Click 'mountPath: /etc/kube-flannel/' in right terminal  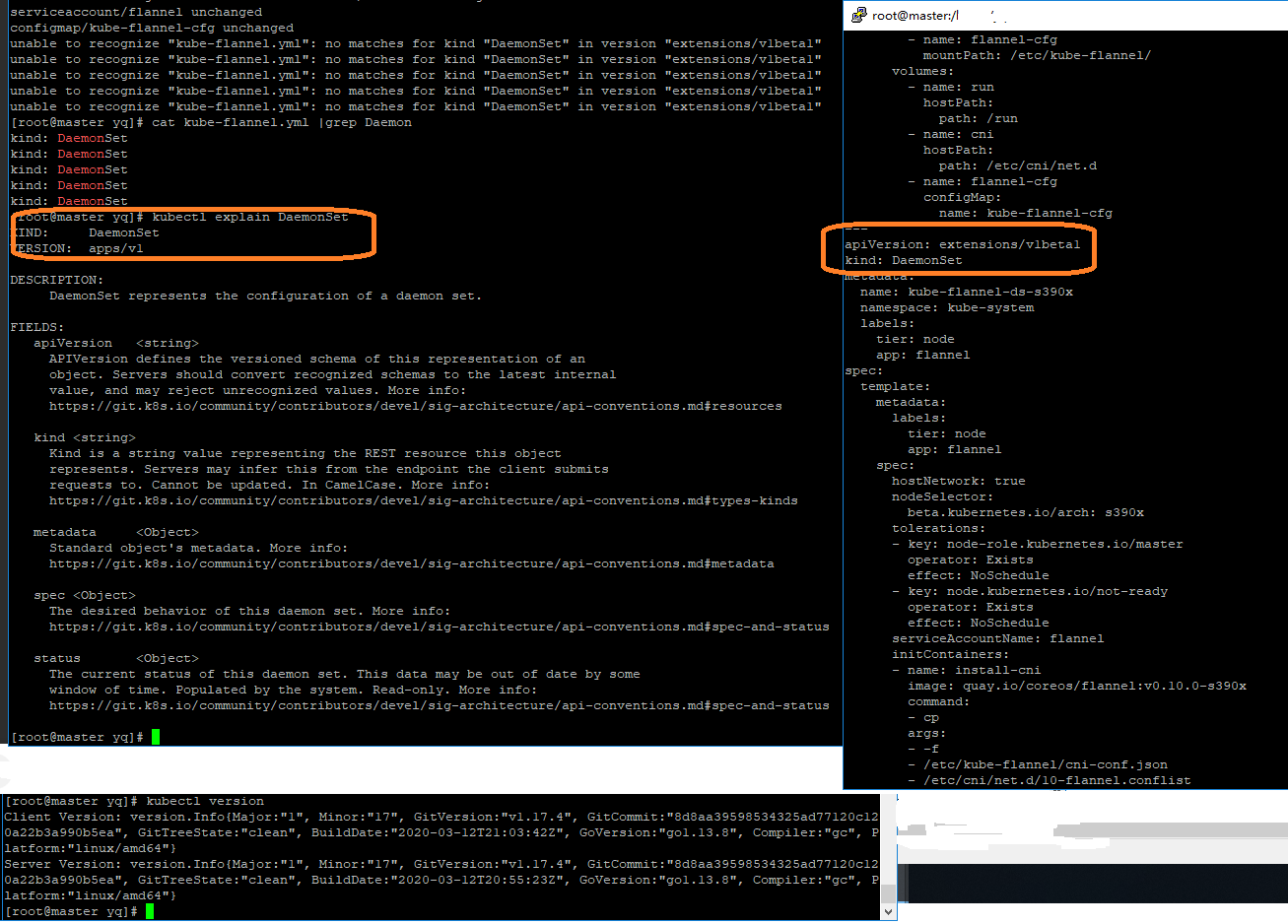click(x=1037, y=55)
